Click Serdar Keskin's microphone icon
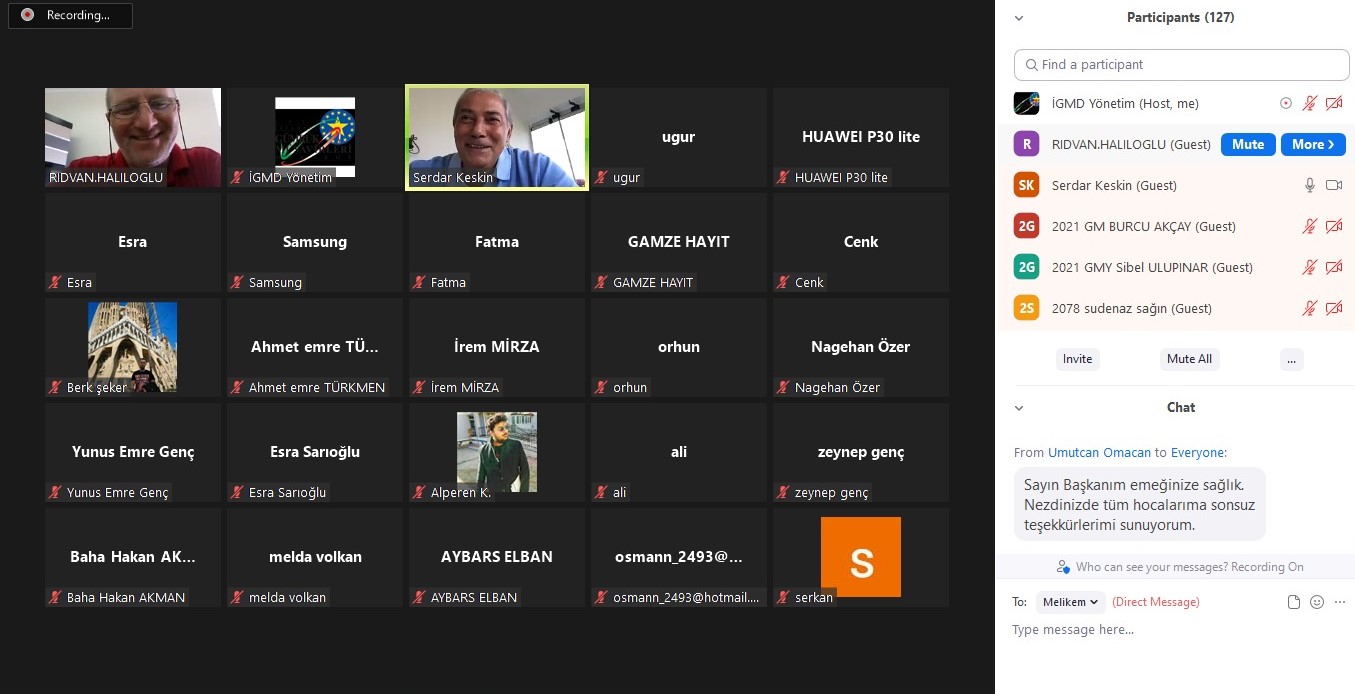The width and height of the screenshot is (1355, 694). click(x=1310, y=185)
